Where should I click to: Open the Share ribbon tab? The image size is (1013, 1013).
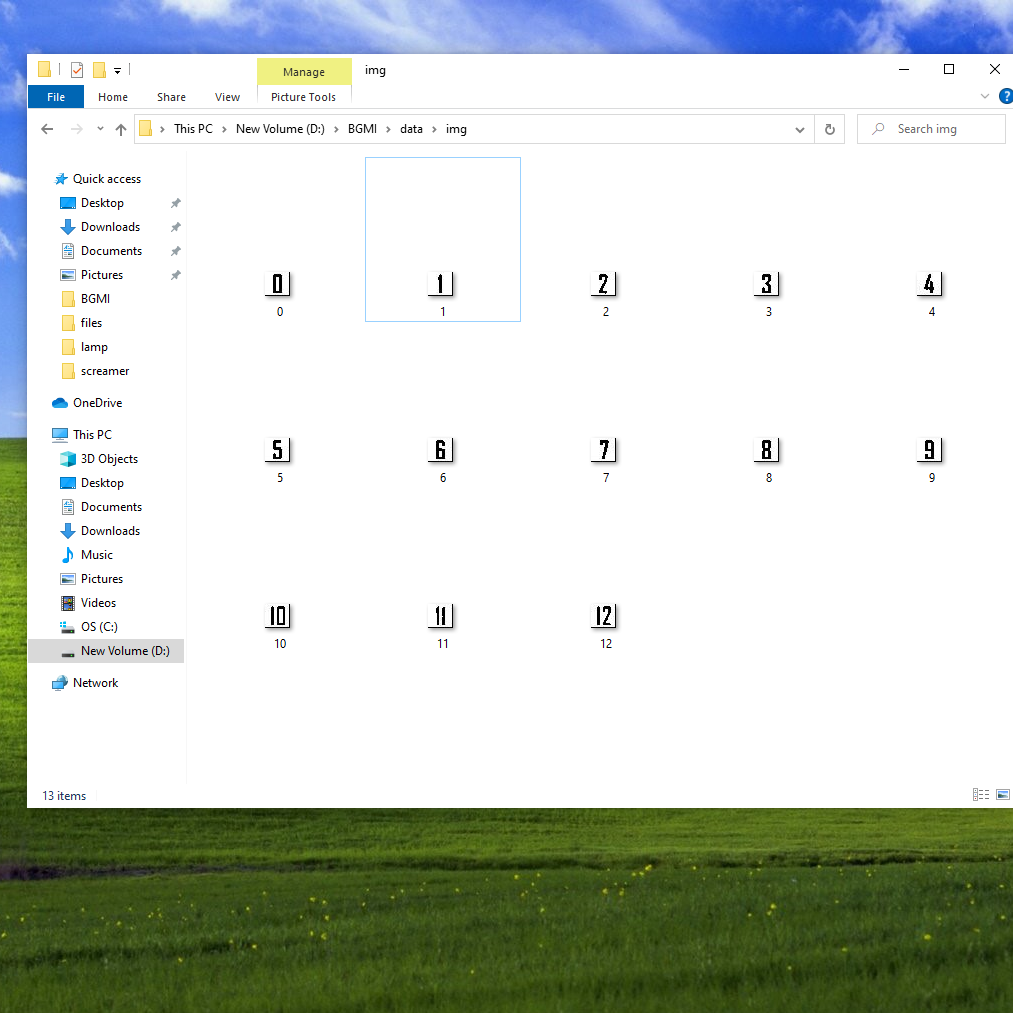[171, 97]
